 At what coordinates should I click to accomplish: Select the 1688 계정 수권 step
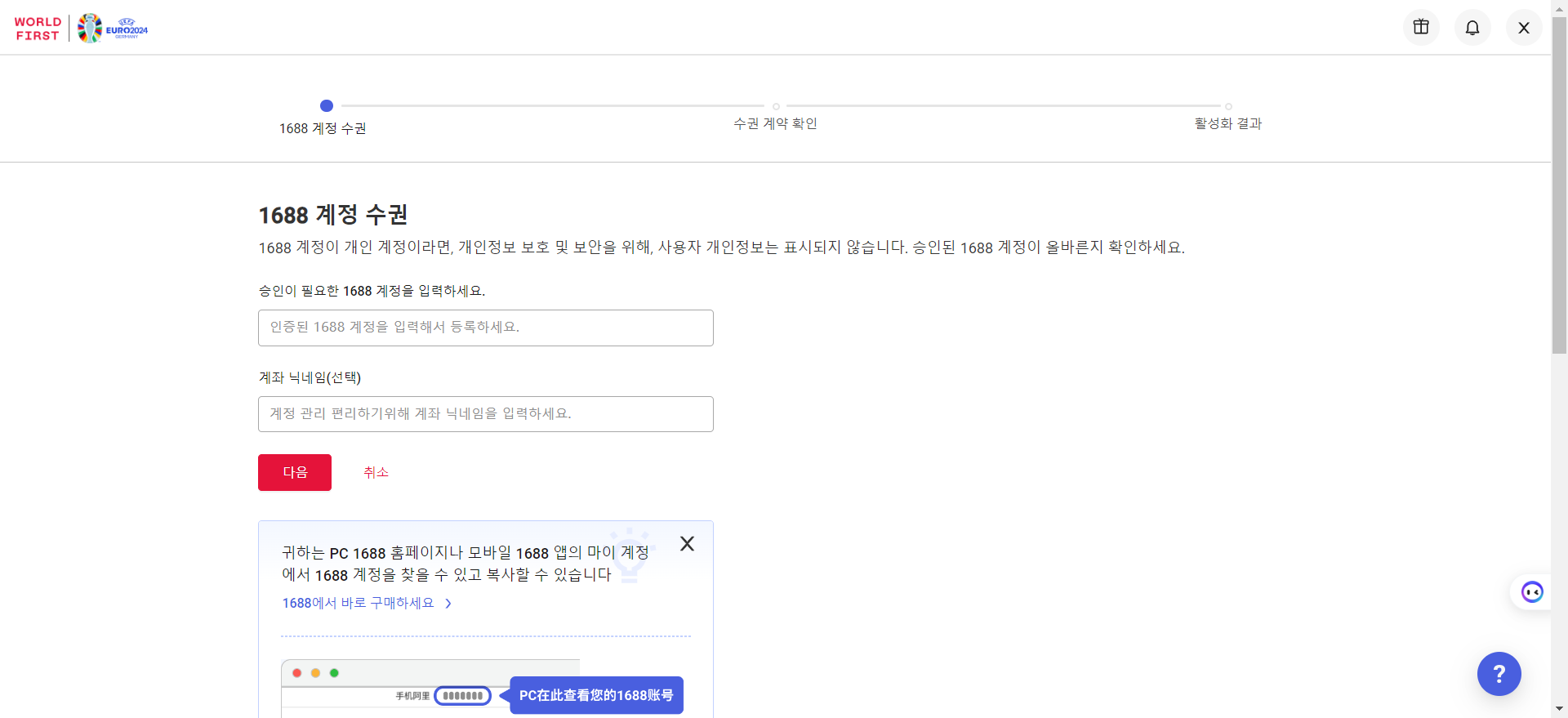tap(323, 128)
